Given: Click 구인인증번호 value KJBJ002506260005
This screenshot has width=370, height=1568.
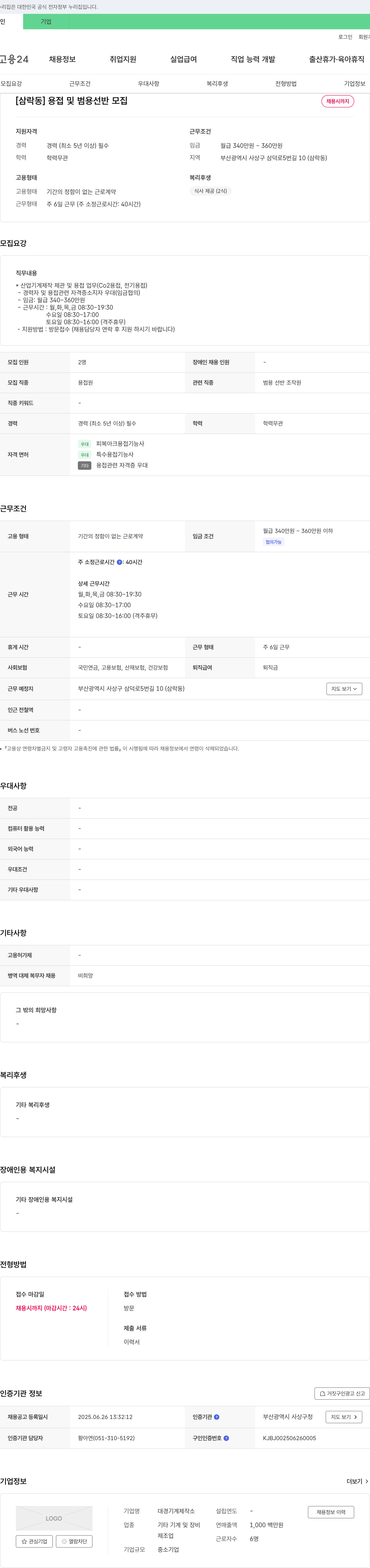Looking at the screenshot, I should (289, 1438).
